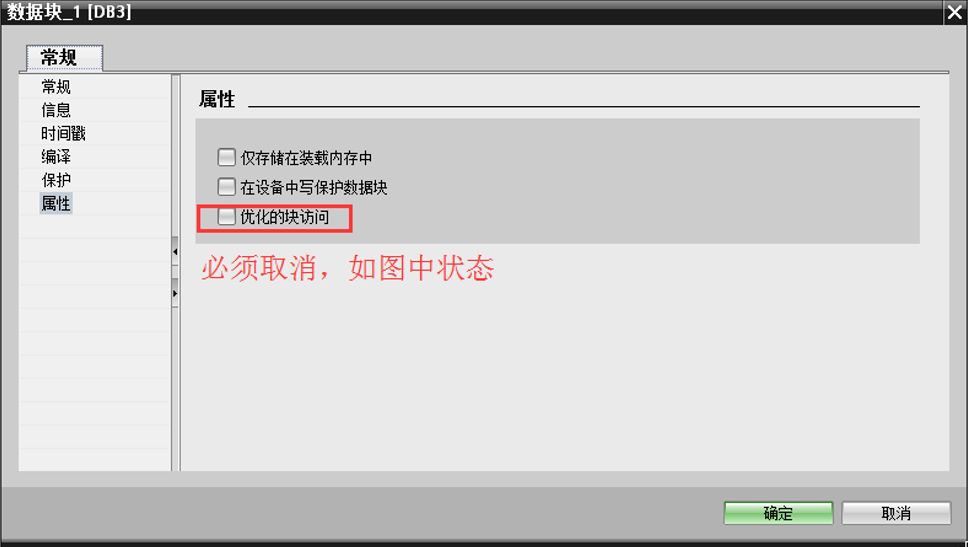968x547 pixels.
Task: Click the 取消 button to discard changes
Action: [x=896, y=513]
